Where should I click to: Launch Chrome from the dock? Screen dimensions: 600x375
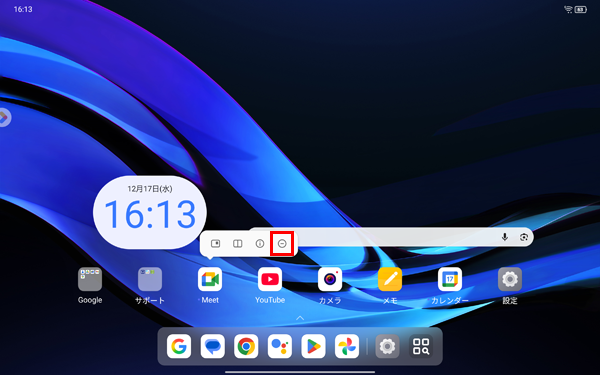coord(246,346)
